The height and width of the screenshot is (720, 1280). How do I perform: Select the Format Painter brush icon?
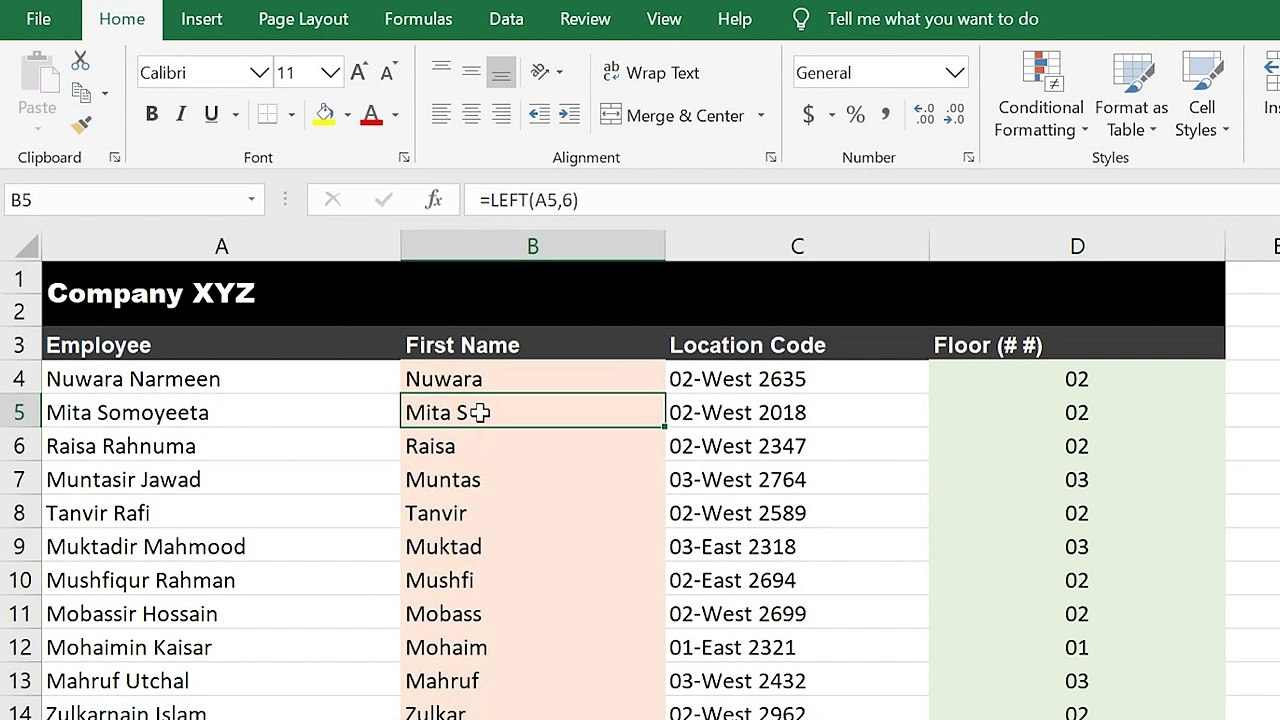(82, 126)
